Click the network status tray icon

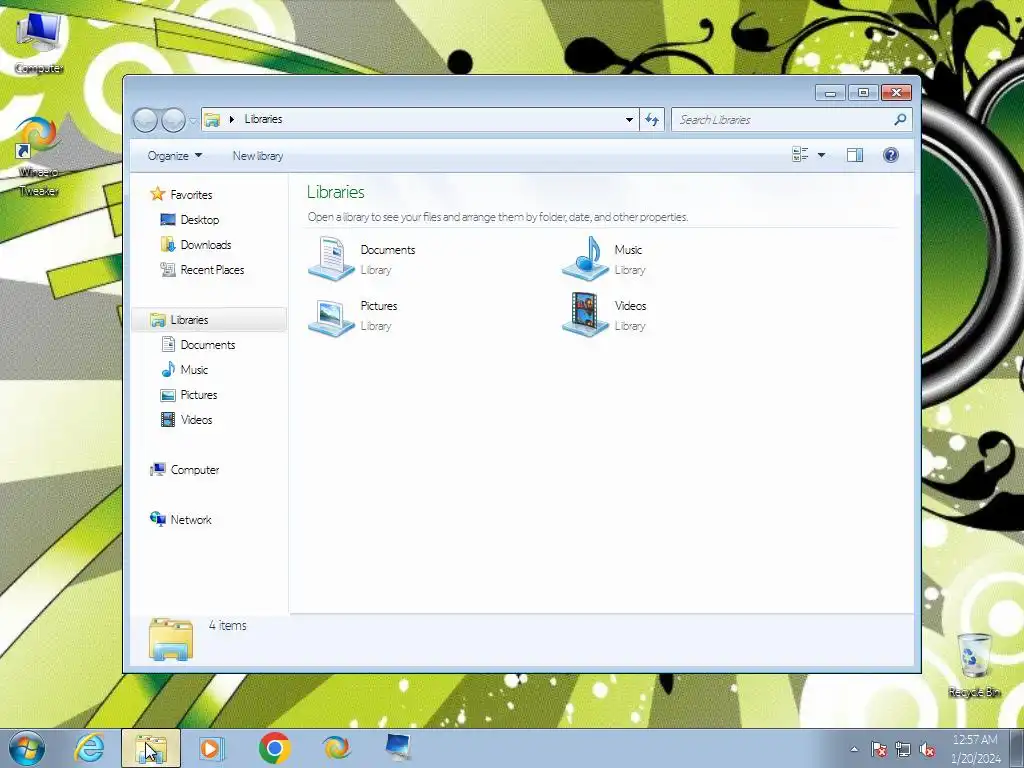(x=903, y=749)
